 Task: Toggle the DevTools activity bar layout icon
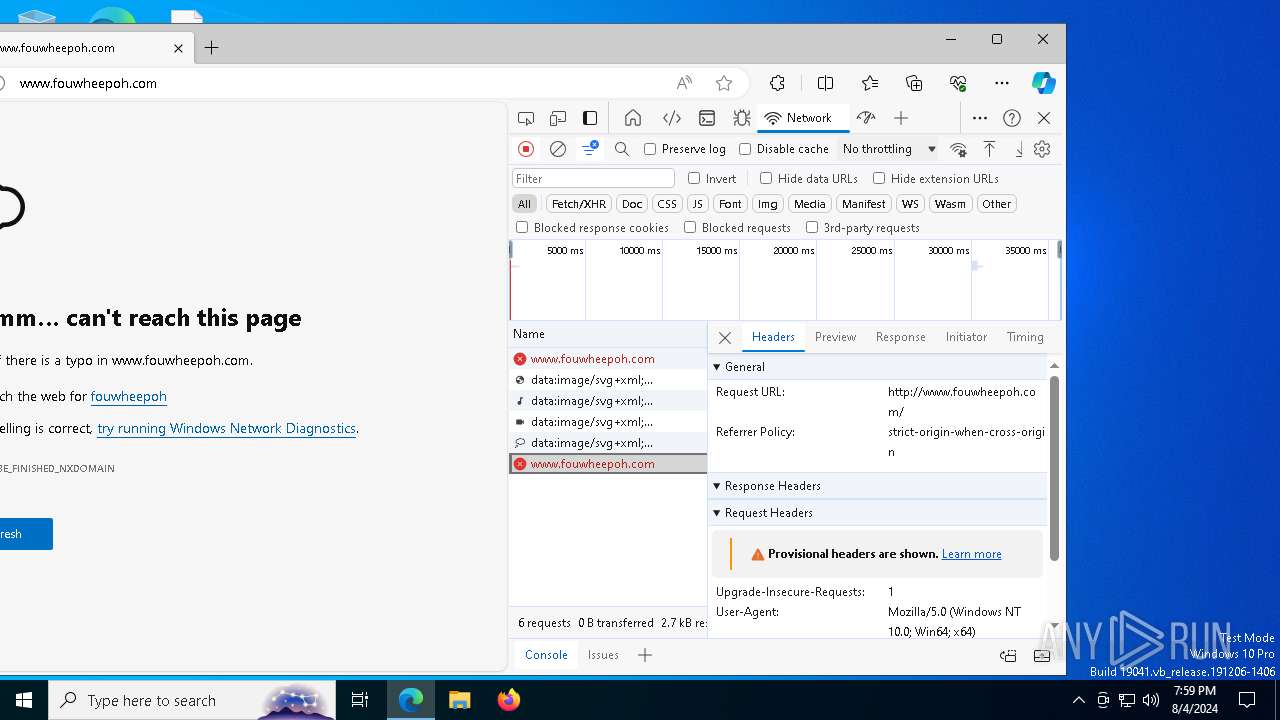point(590,118)
